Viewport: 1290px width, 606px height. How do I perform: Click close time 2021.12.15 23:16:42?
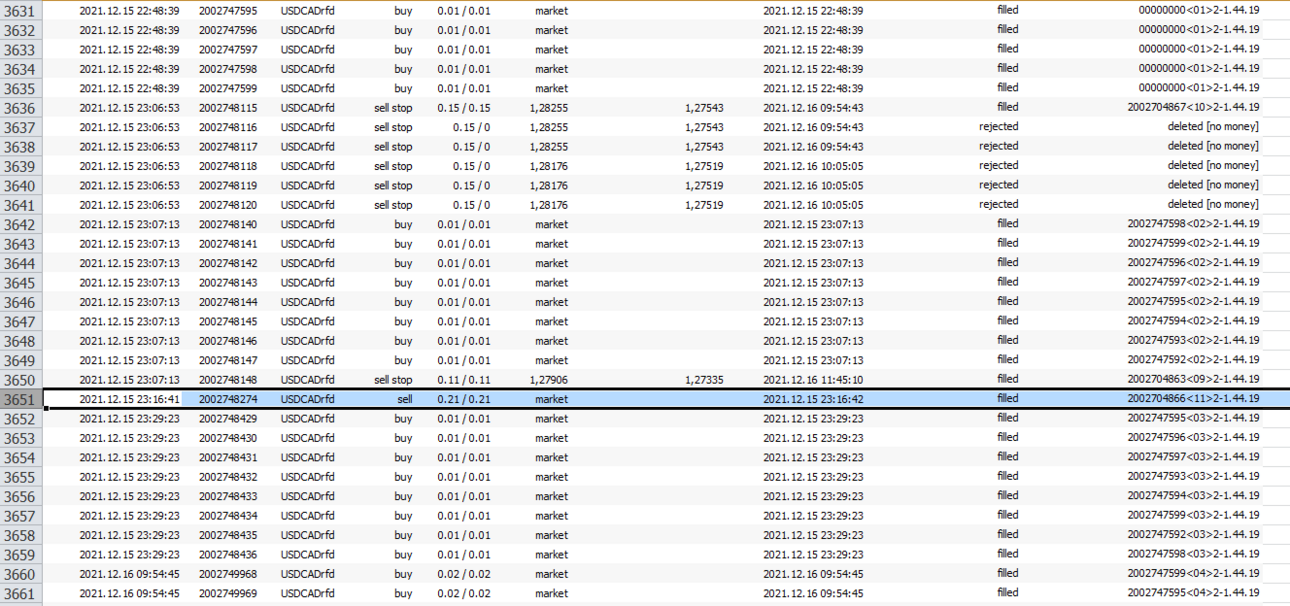pyautogui.click(x=813, y=399)
